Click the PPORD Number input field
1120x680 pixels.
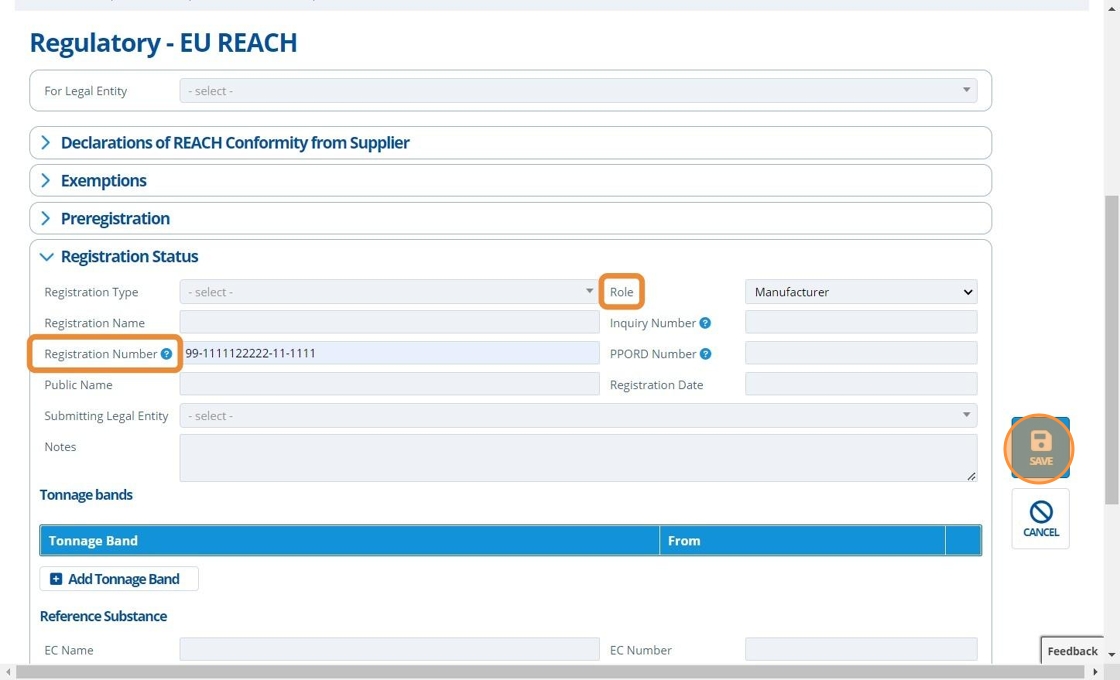coord(861,353)
